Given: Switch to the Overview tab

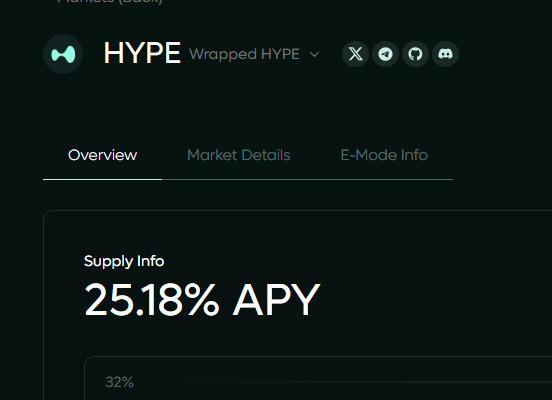Looking at the screenshot, I should (x=102, y=155).
